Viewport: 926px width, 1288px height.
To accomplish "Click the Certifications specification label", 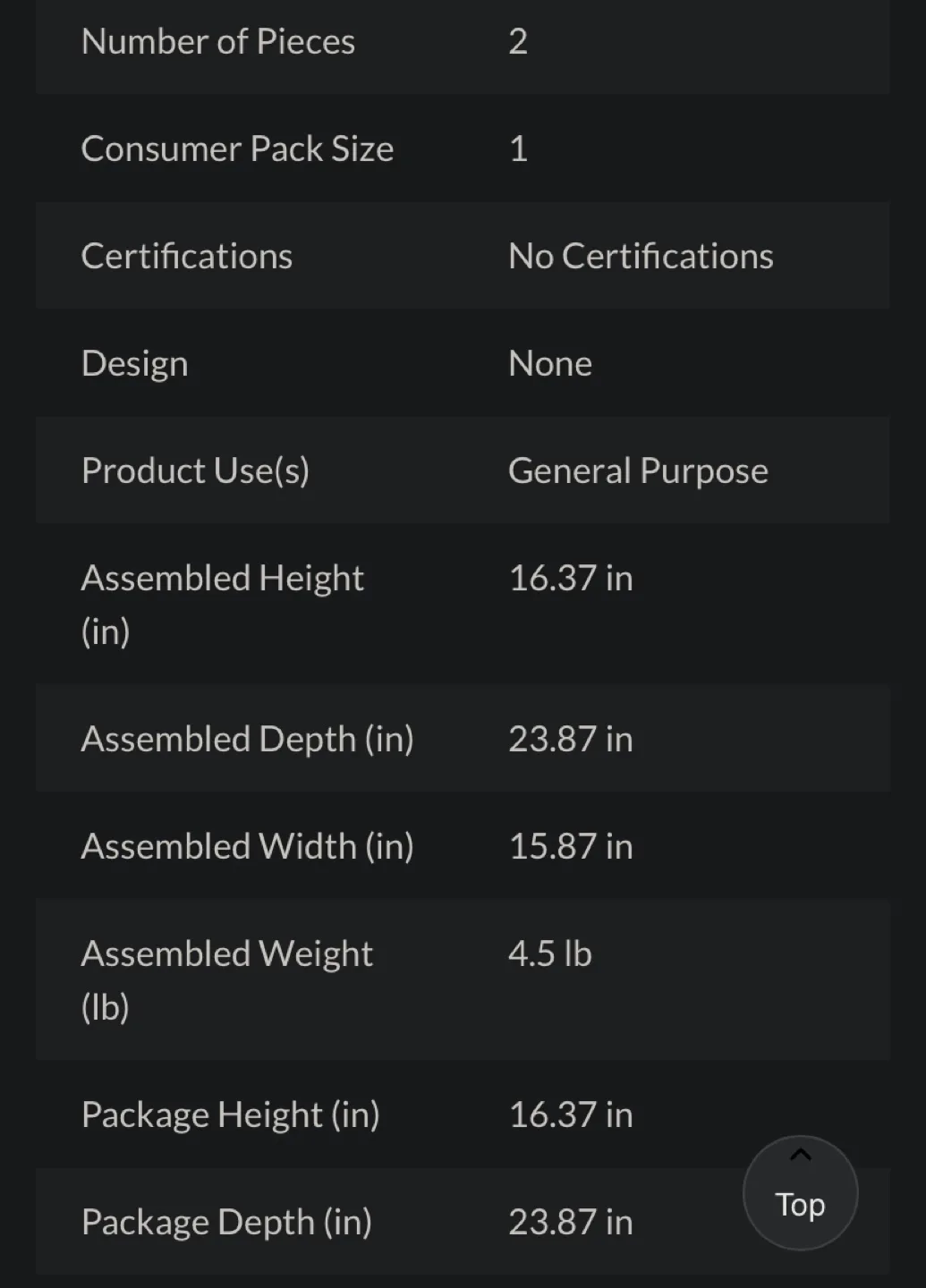I will pos(187,257).
